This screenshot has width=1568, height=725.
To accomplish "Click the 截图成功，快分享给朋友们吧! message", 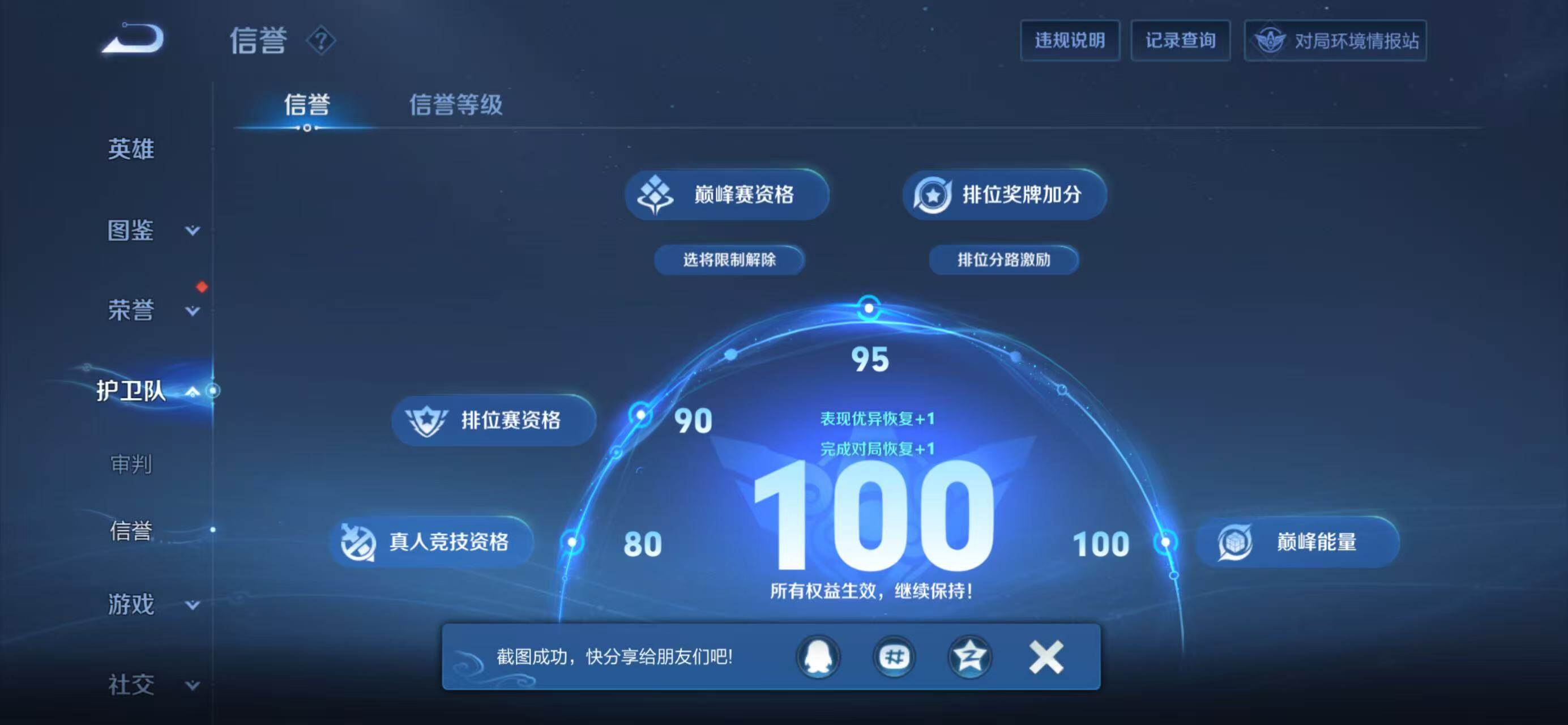I will point(614,657).
